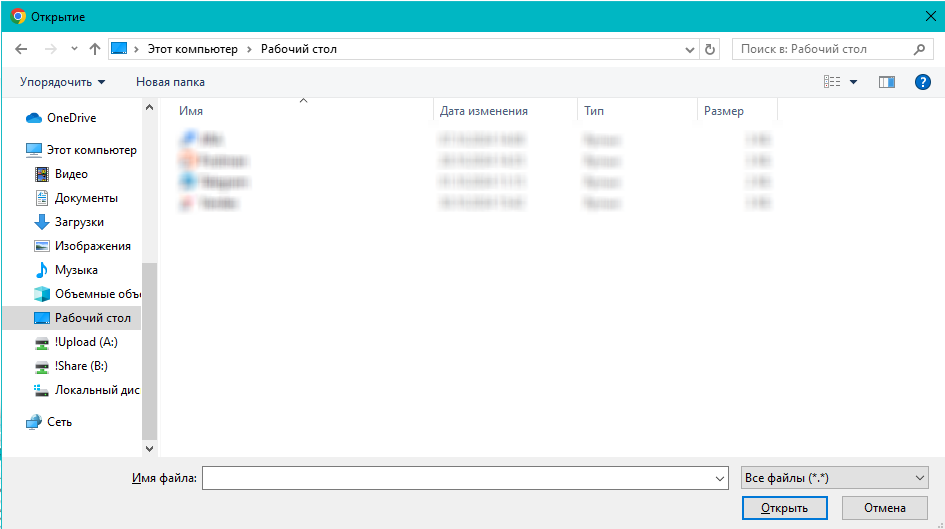Create a folder via 'Новая папка'

(x=171, y=82)
